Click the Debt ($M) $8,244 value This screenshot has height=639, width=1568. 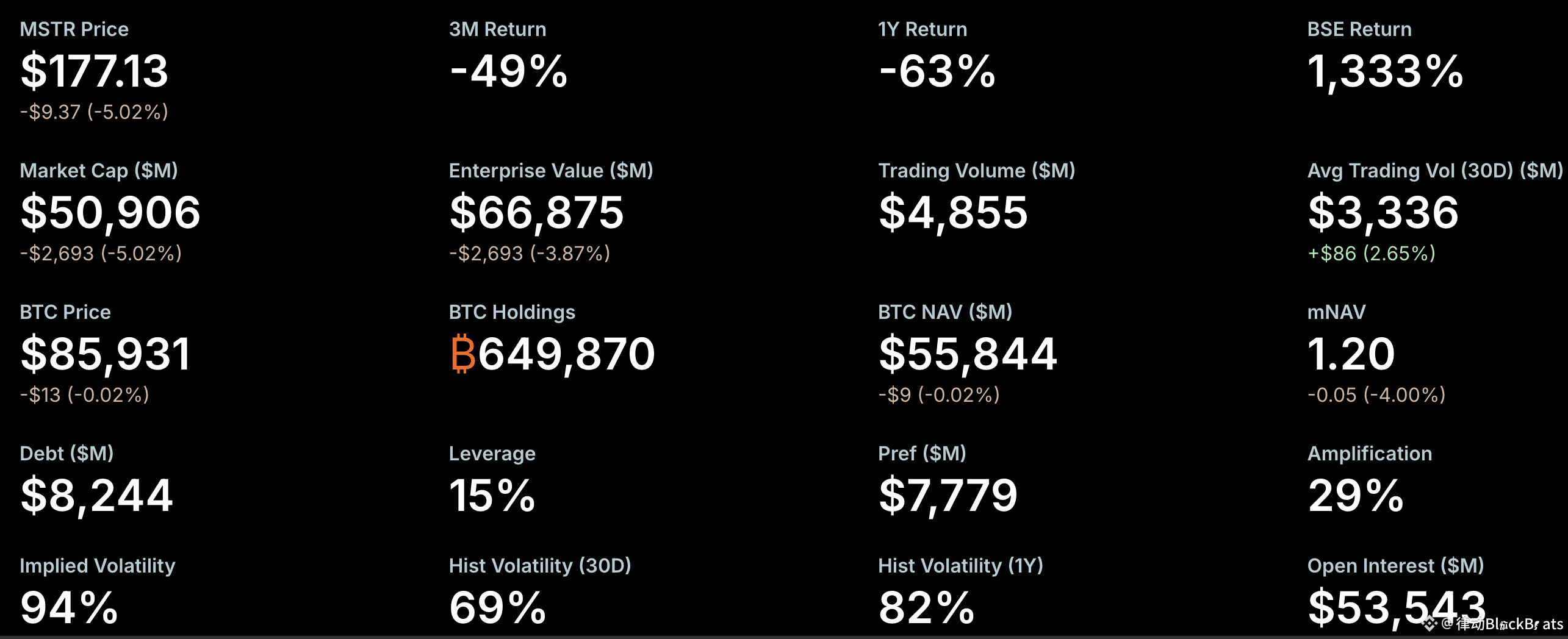coord(96,496)
